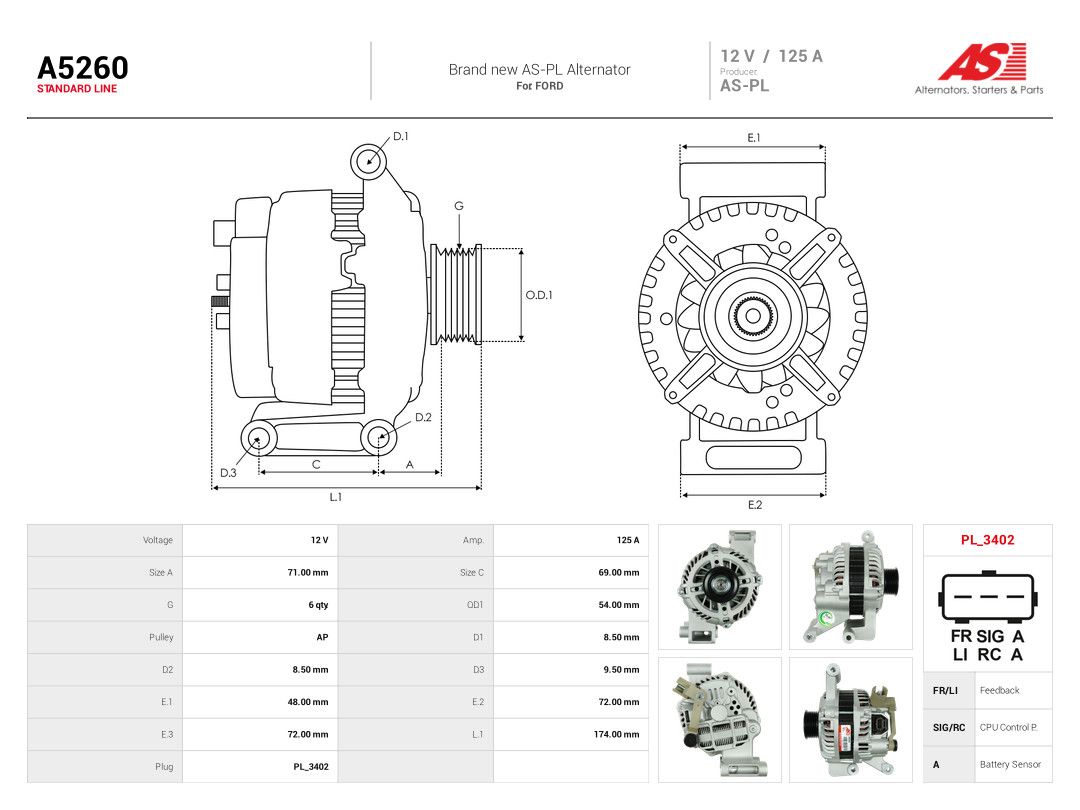Click the D.2 mounting hole label
Image resolution: width=1080 pixels, height=810 pixels.
tap(423, 417)
